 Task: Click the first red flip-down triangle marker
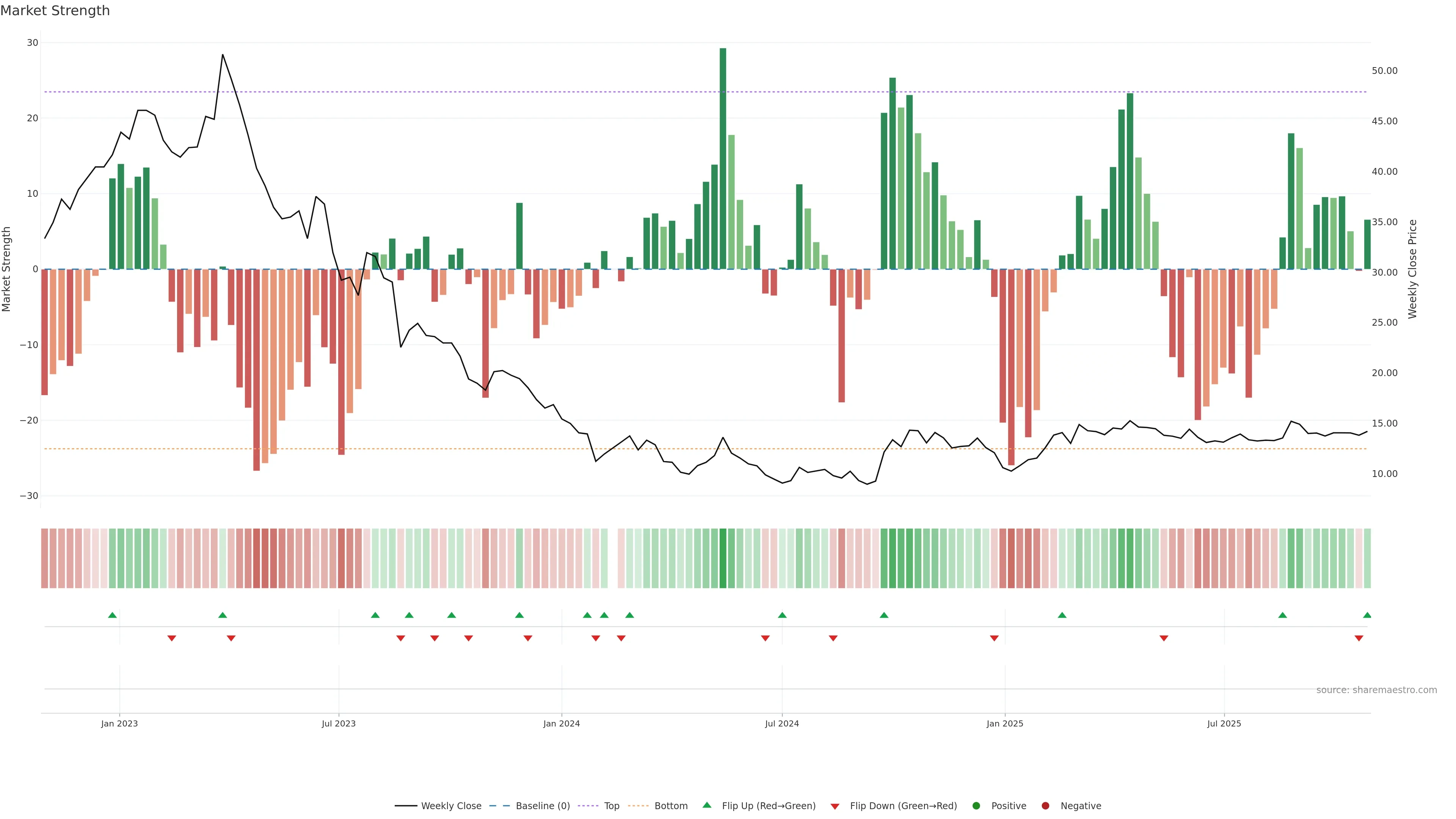point(172,638)
